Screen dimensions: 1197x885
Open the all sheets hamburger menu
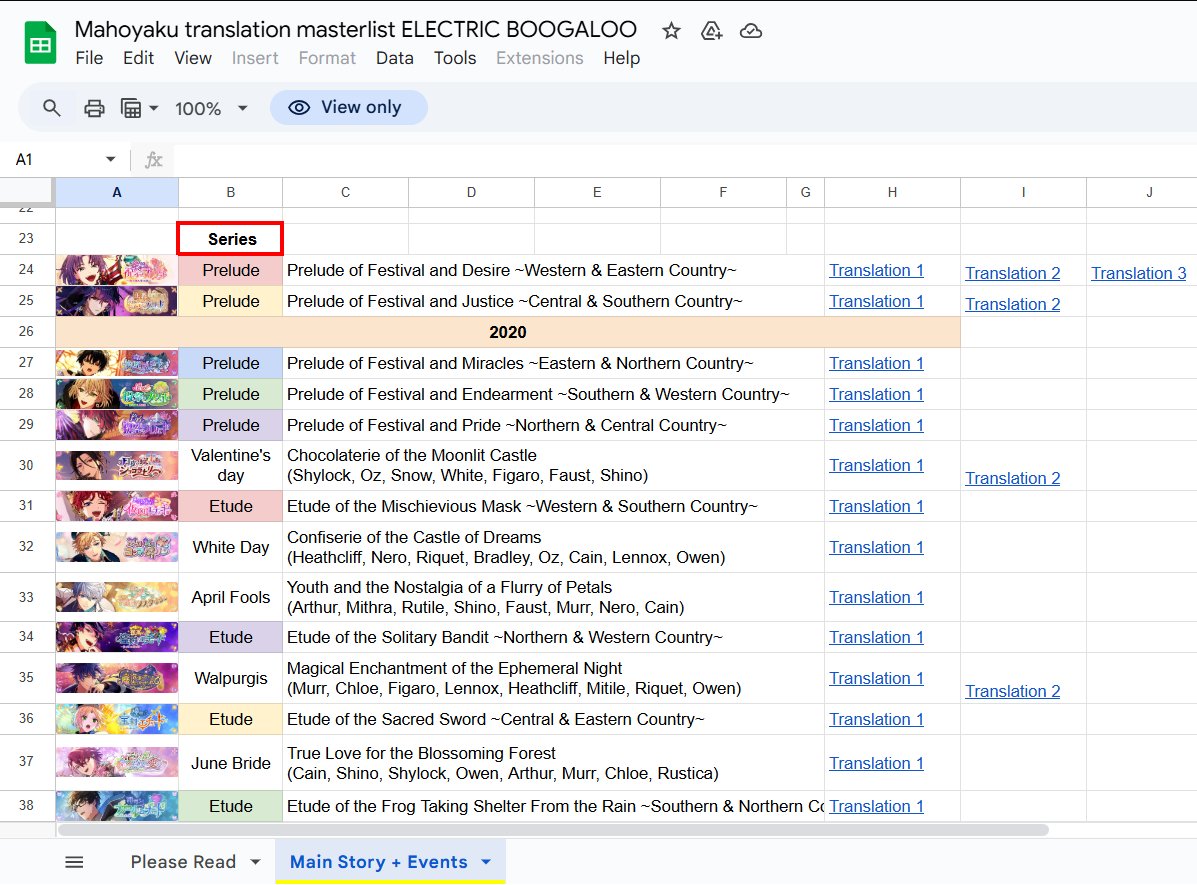74,861
